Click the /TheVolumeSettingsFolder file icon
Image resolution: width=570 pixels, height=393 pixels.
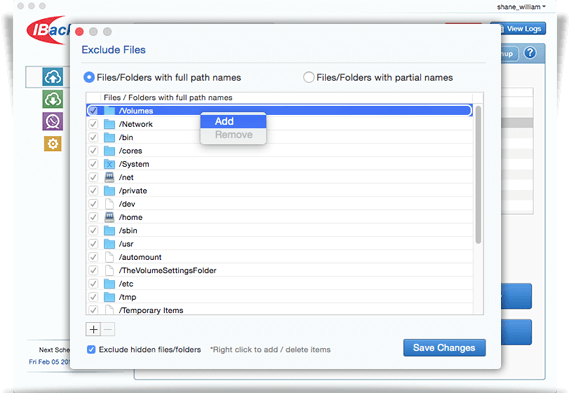(x=109, y=270)
